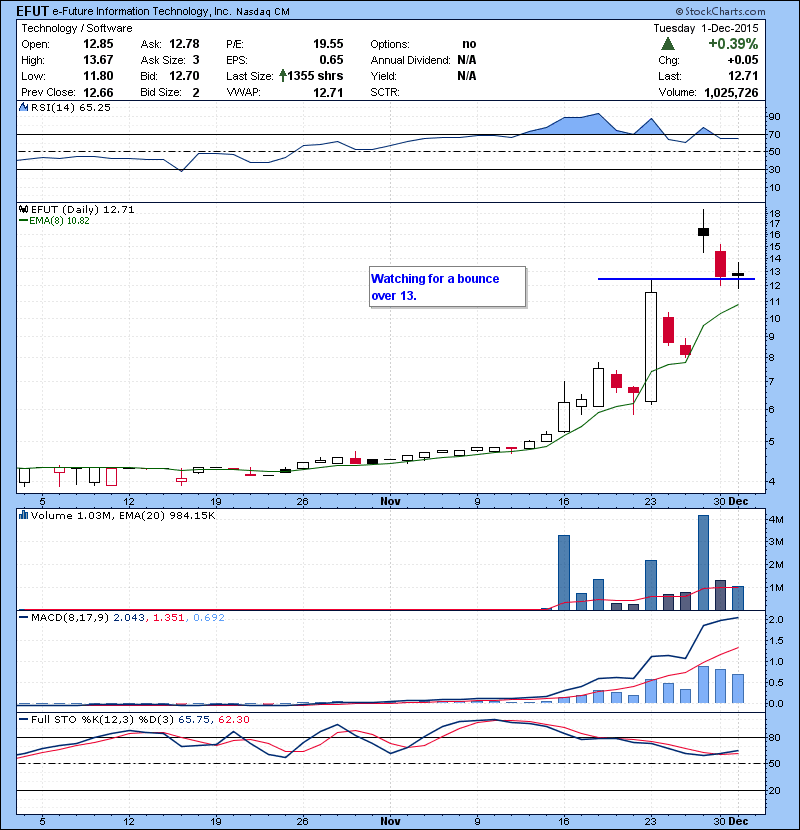Click the 'SCTR:' label
Screen dimensions: 800x830
pos(385,92)
